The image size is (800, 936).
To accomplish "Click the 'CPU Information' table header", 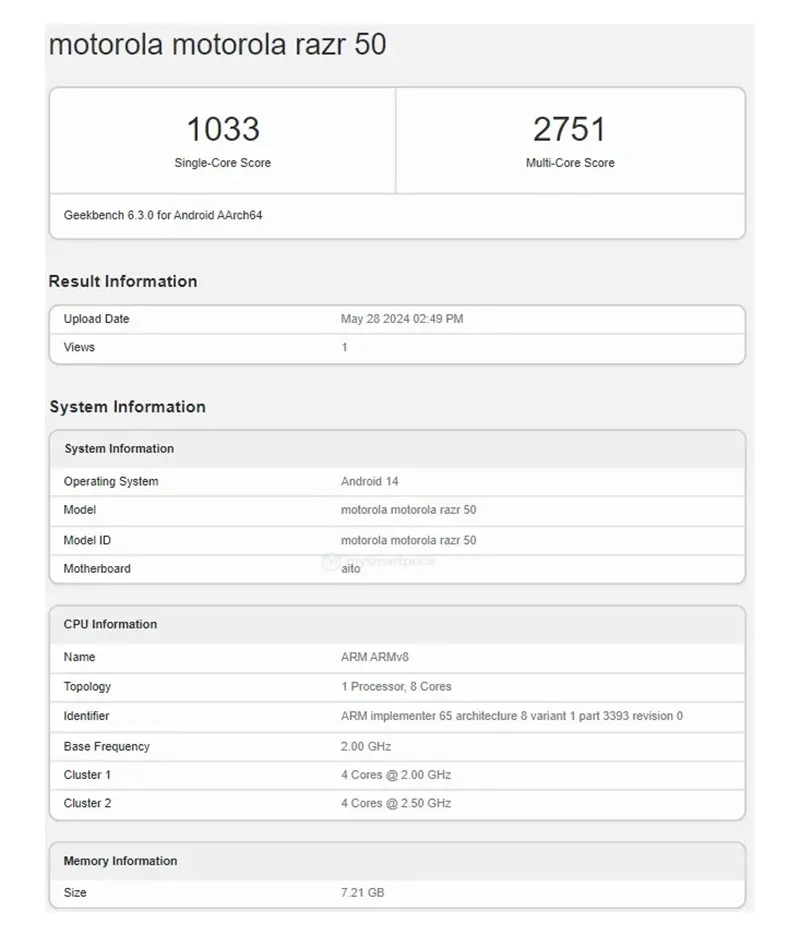I will click(x=110, y=624).
